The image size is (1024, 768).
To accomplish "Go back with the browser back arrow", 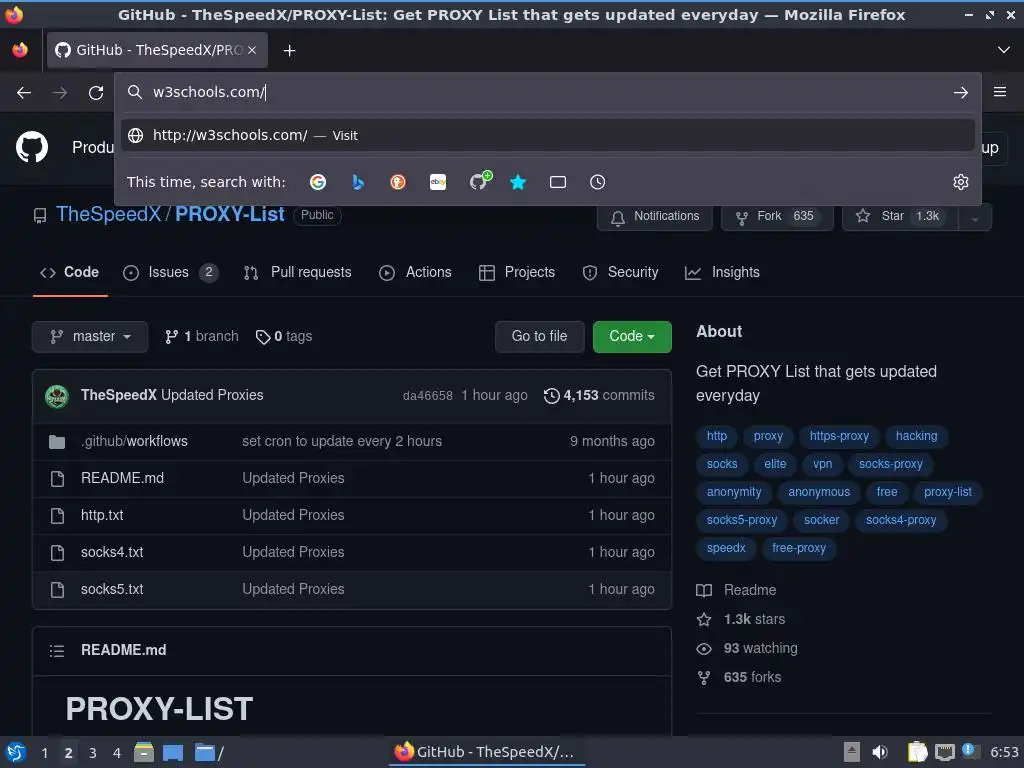I will pos(24,93).
